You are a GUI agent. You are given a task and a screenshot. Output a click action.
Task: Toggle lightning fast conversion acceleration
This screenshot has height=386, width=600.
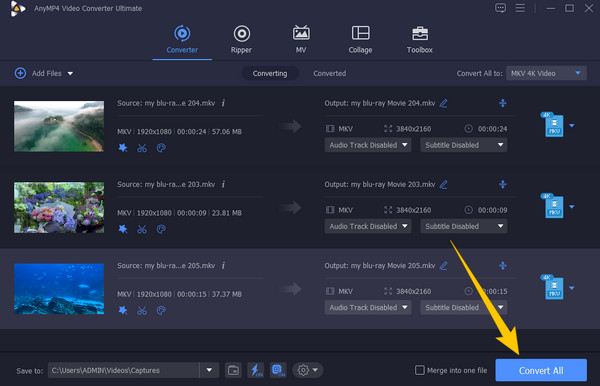click(256, 370)
